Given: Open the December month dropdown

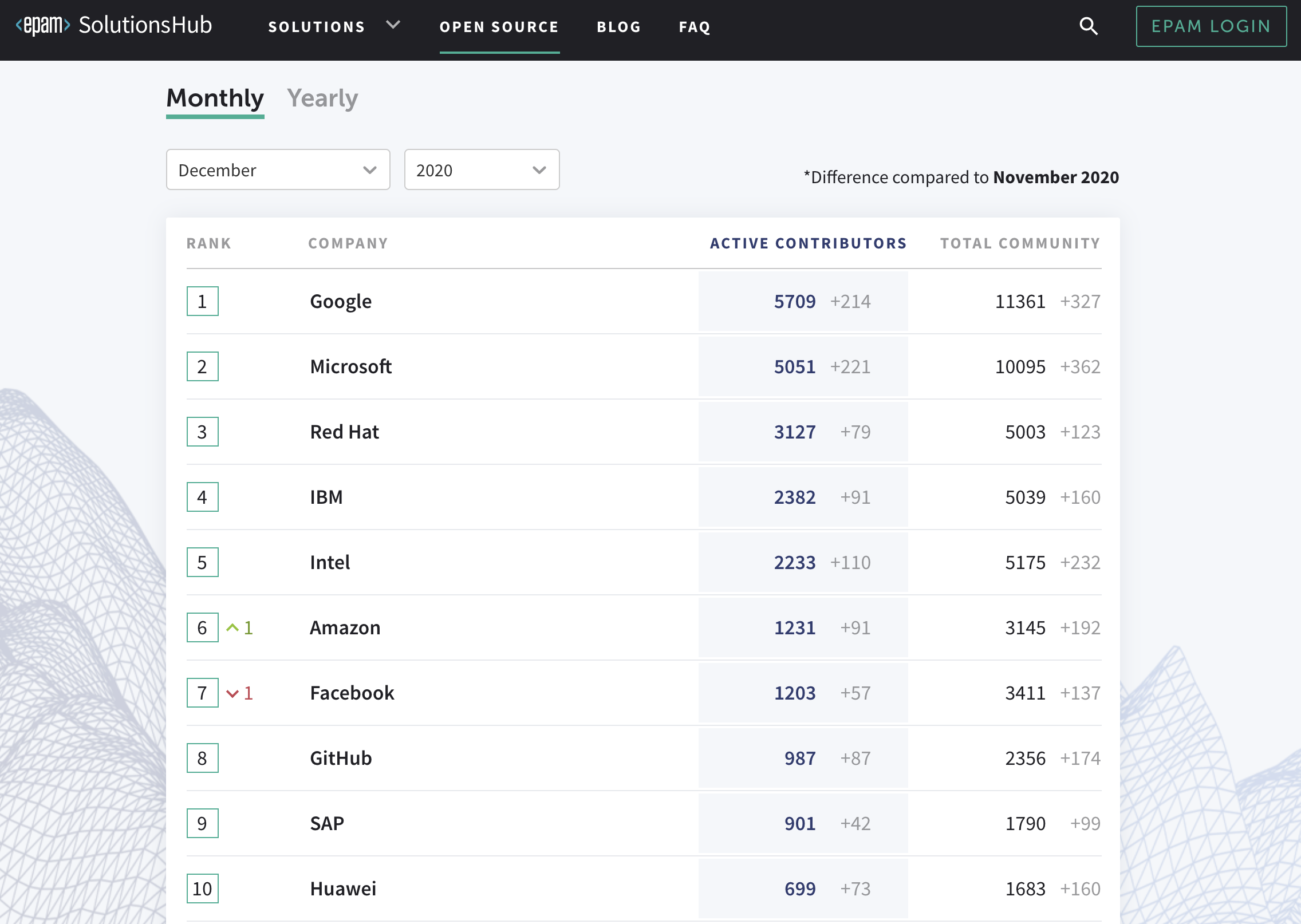Looking at the screenshot, I should (x=278, y=169).
